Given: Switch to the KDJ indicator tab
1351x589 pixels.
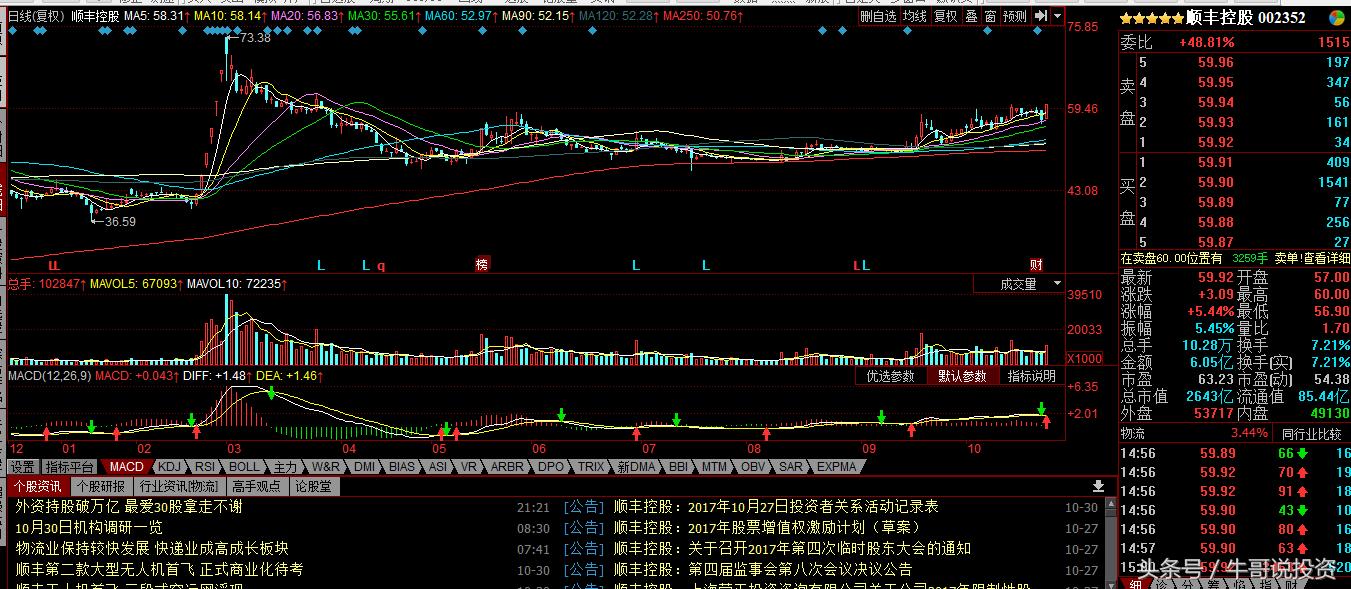Looking at the screenshot, I should click(x=172, y=466).
